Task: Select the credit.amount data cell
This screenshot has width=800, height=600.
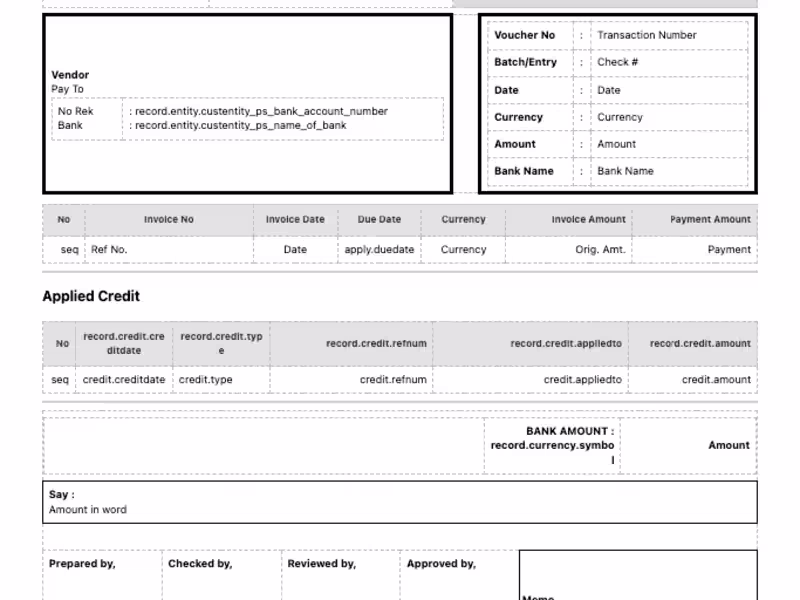Action: pos(693,380)
